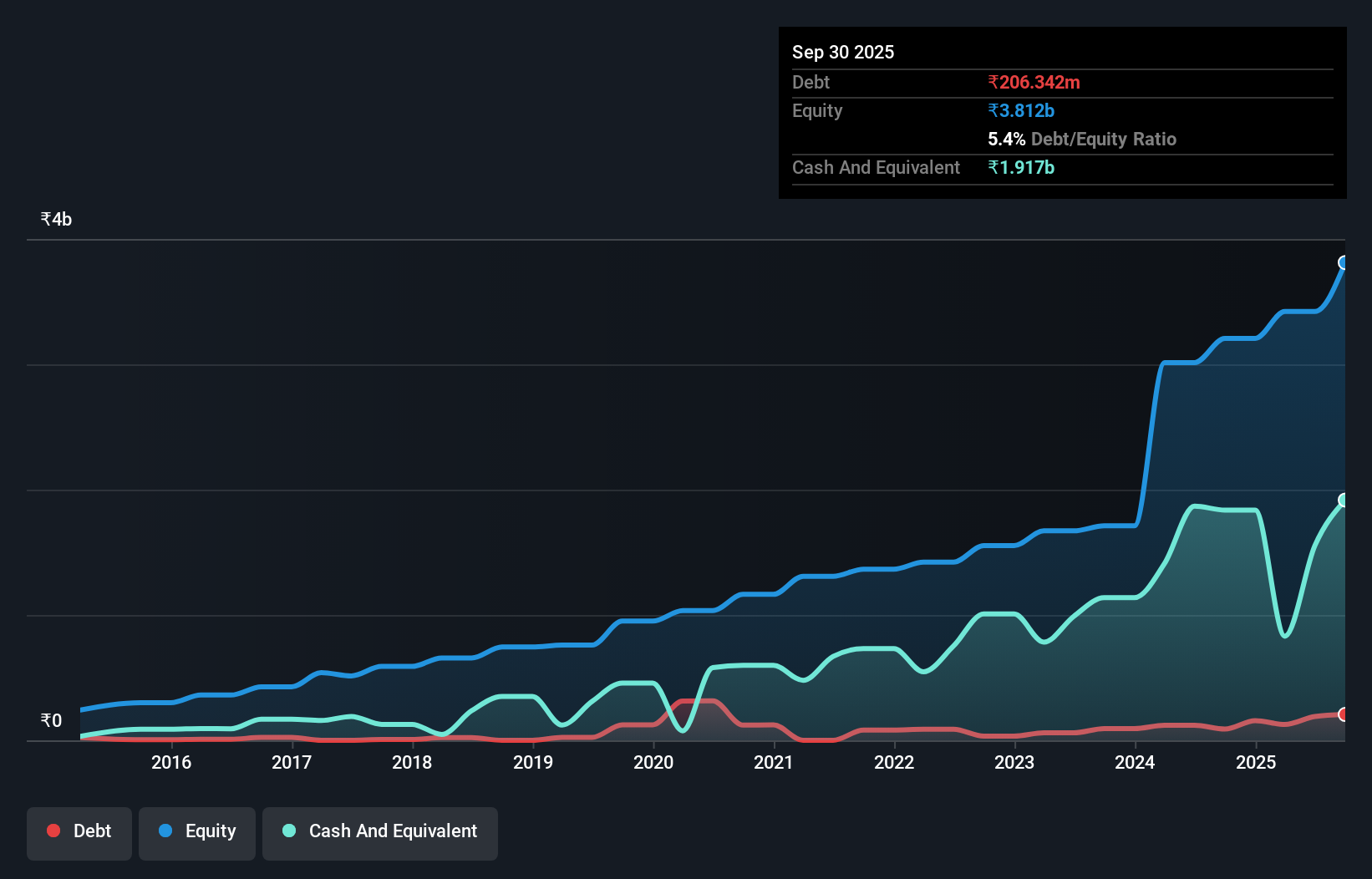Select the teal Cash endpoint marker on chart
Screen dimensions: 1372x879
click(x=1343, y=500)
